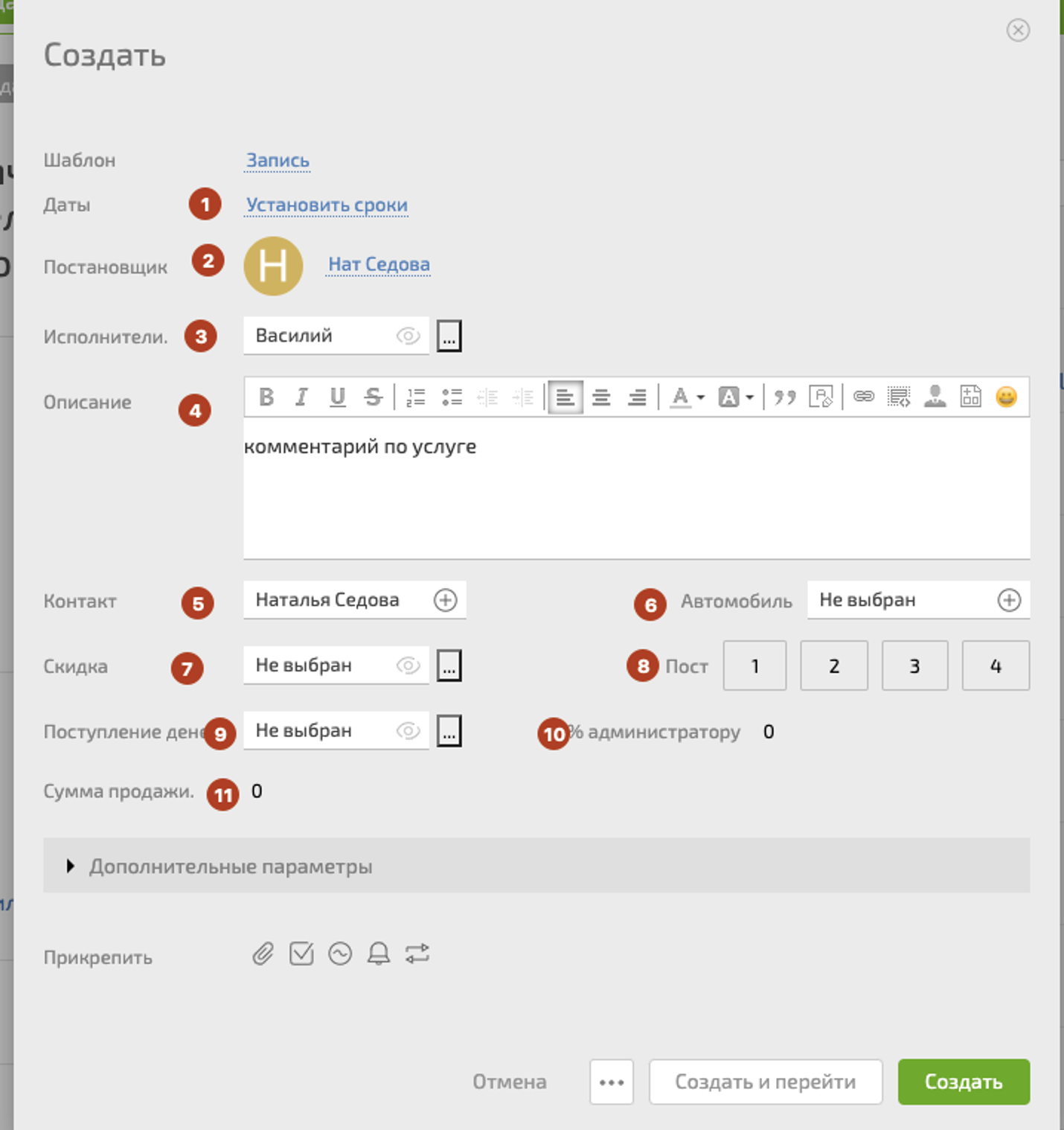
Task: Select post number 1
Action: pyautogui.click(x=754, y=665)
